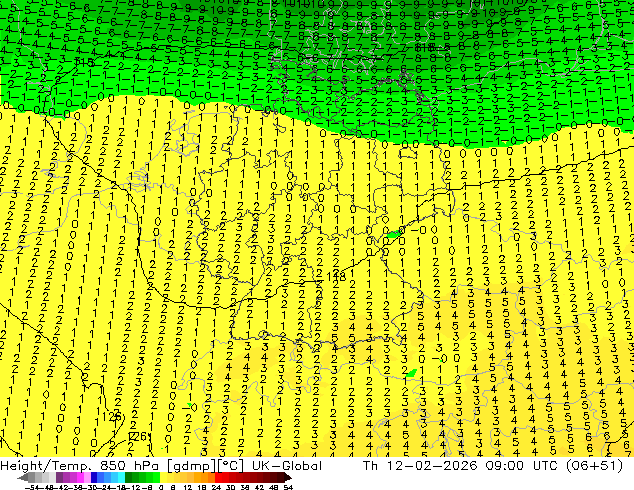This screenshot has height=490, width=634.
Task: Click the '(06+51)' forecast run label
Action: [x=594, y=466]
